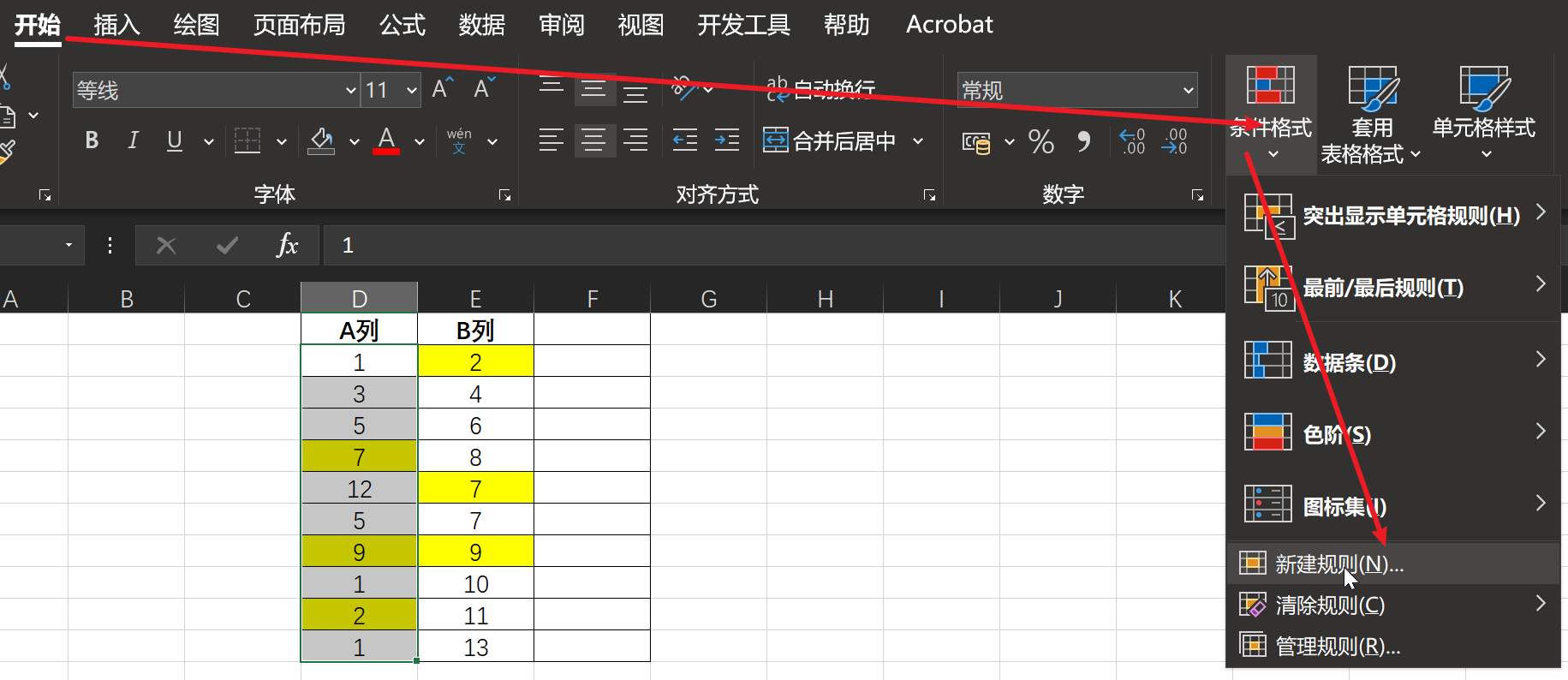
Task: Decrease decimal places
Action: pos(1174,141)
